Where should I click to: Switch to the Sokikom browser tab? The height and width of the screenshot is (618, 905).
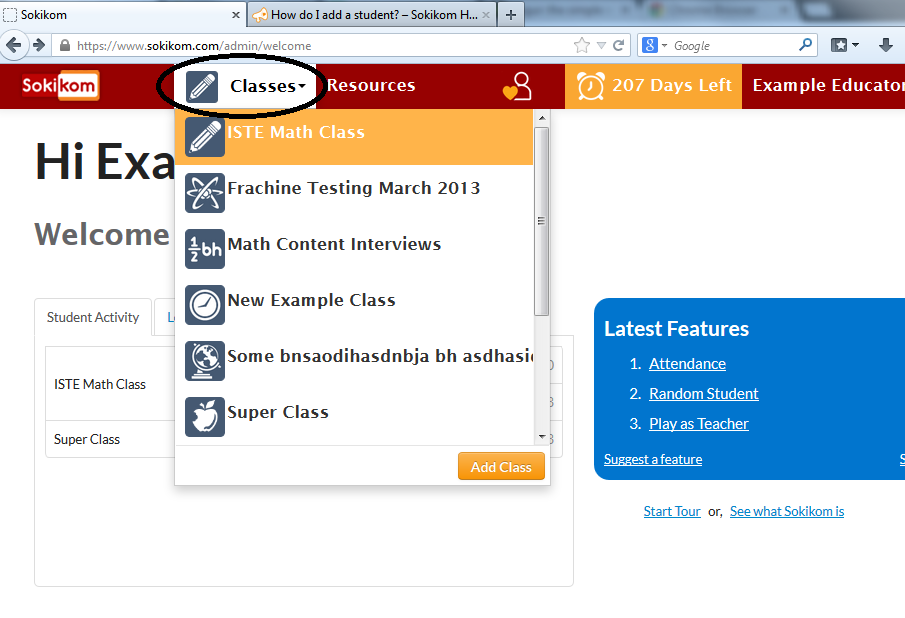(x=123, y=14)
